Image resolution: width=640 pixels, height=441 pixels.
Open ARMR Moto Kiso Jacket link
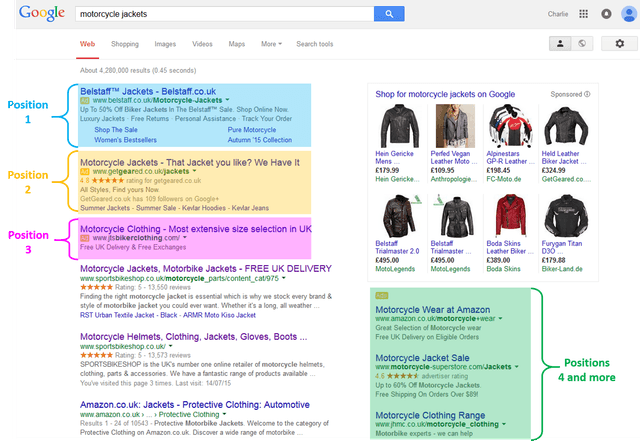pyautogui.click(x=219, y=315)
